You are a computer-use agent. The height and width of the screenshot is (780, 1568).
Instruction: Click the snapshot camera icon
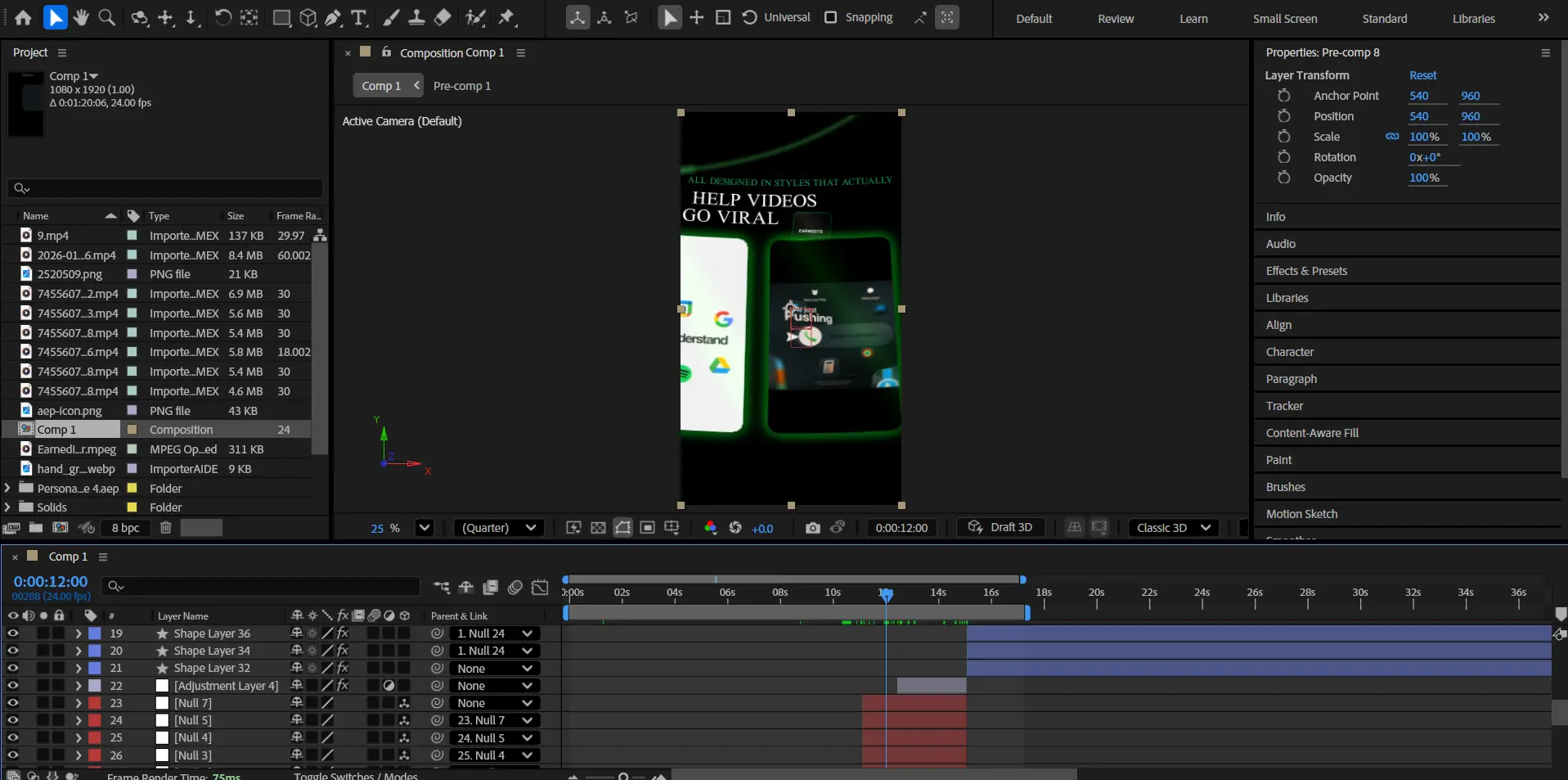[x=812, y=528]
